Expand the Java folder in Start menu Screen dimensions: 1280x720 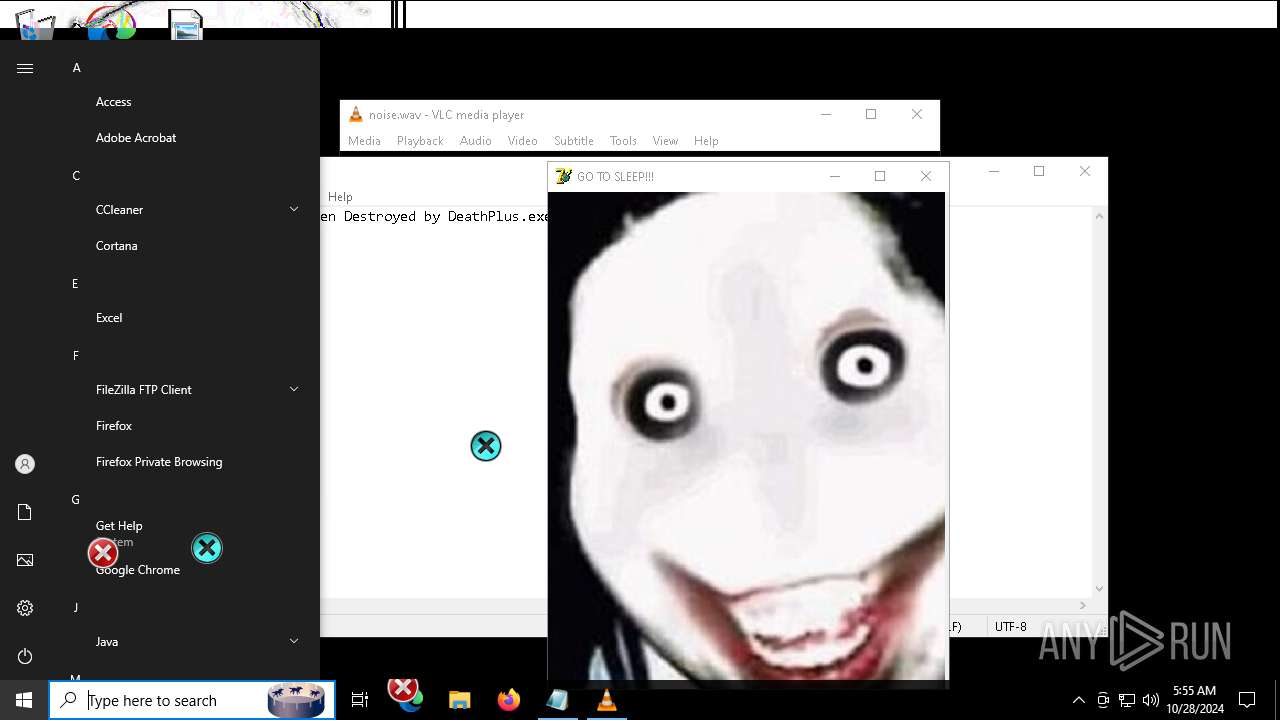[x=294, y=641]
